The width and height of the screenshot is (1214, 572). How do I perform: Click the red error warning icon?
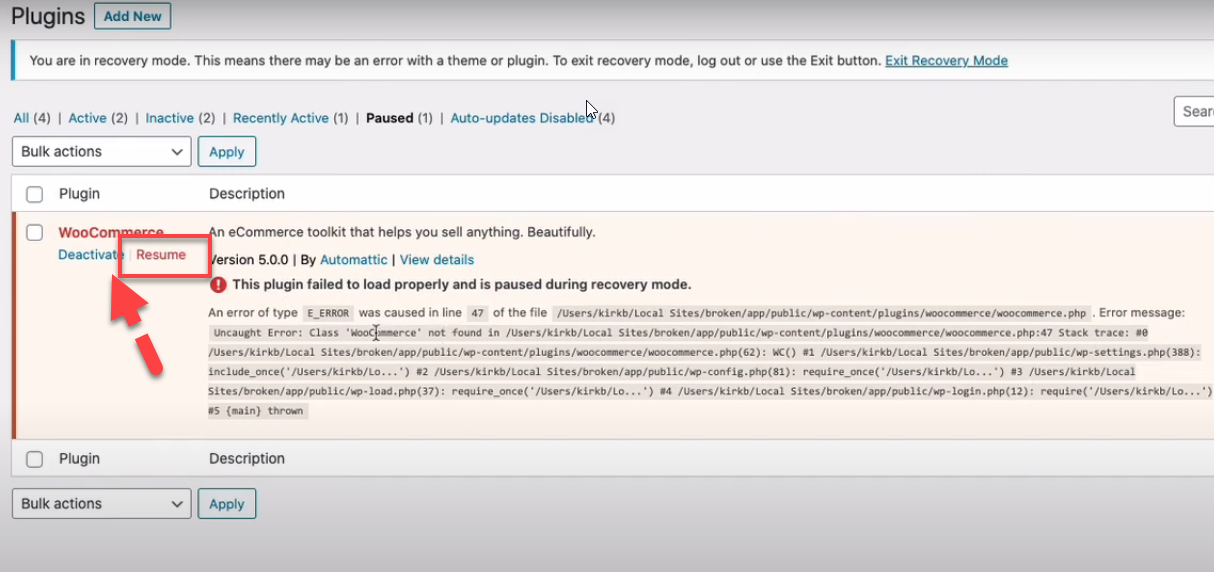pyautogui.click(x=218, y=284)
